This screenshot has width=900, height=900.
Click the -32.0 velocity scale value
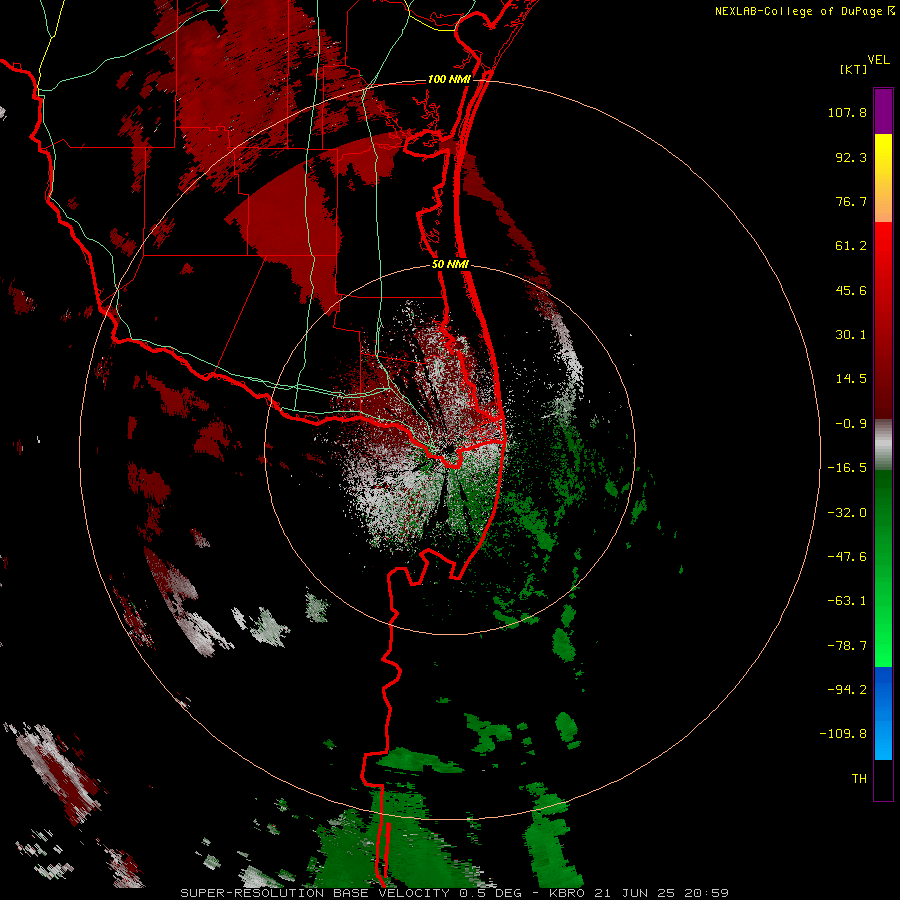[x=847, y=513]
